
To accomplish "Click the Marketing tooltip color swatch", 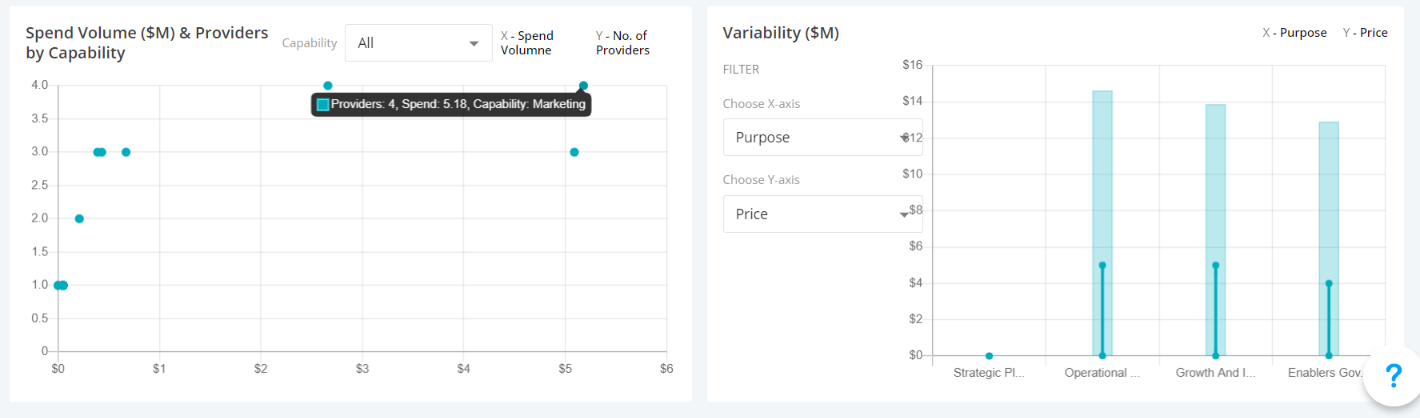I will click(x=323, y=104).
